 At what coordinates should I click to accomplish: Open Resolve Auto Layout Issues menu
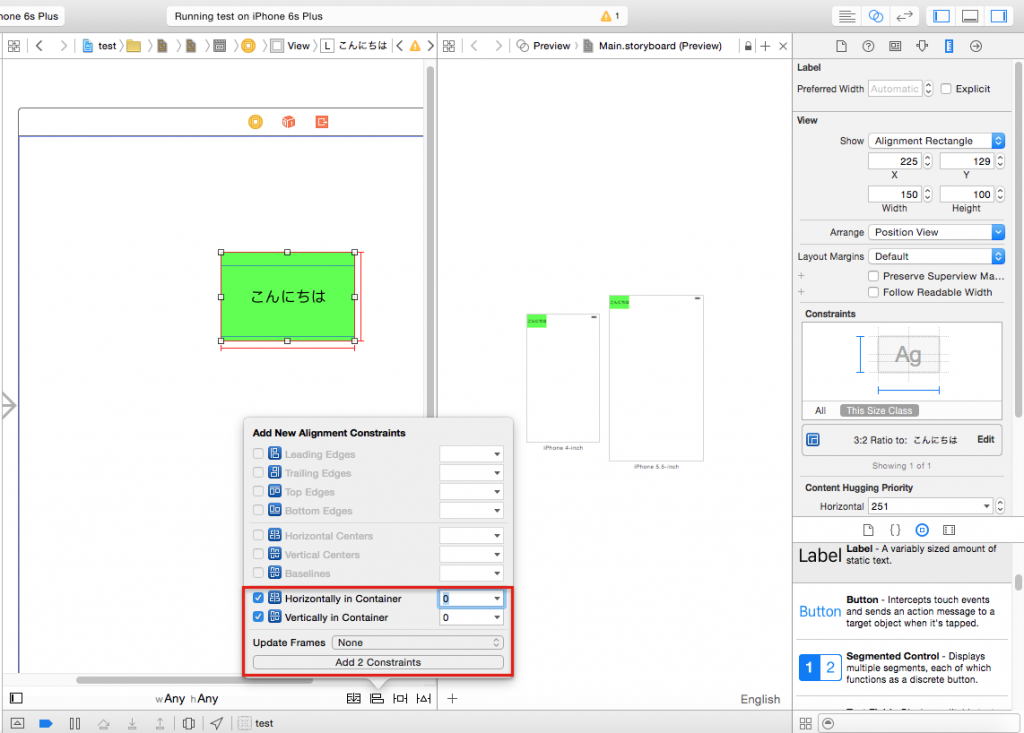[424, 698]
